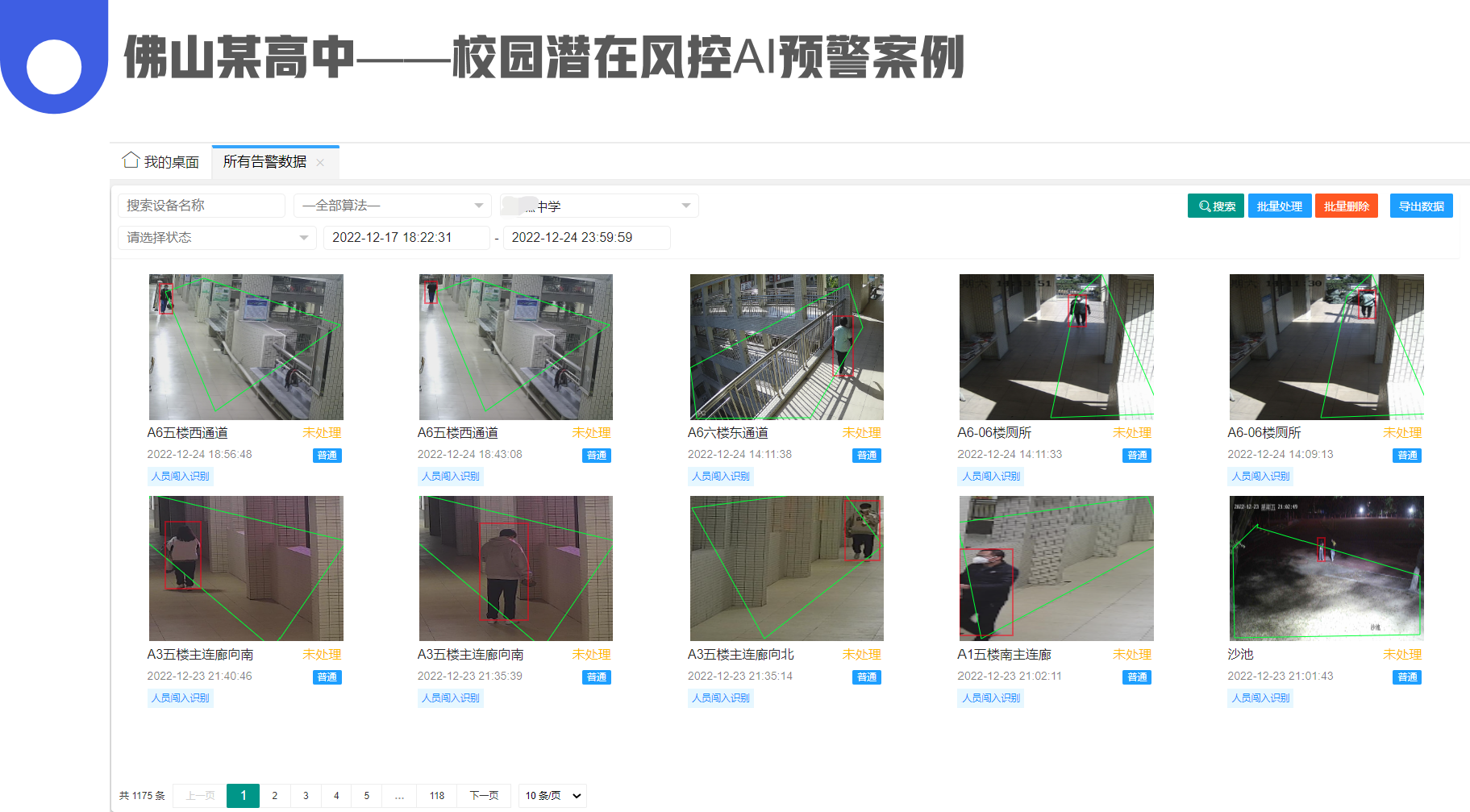This screenshot has height=812, width=1470.
Task: Click the pagination ellipsis
Action: tap(399, 796)
